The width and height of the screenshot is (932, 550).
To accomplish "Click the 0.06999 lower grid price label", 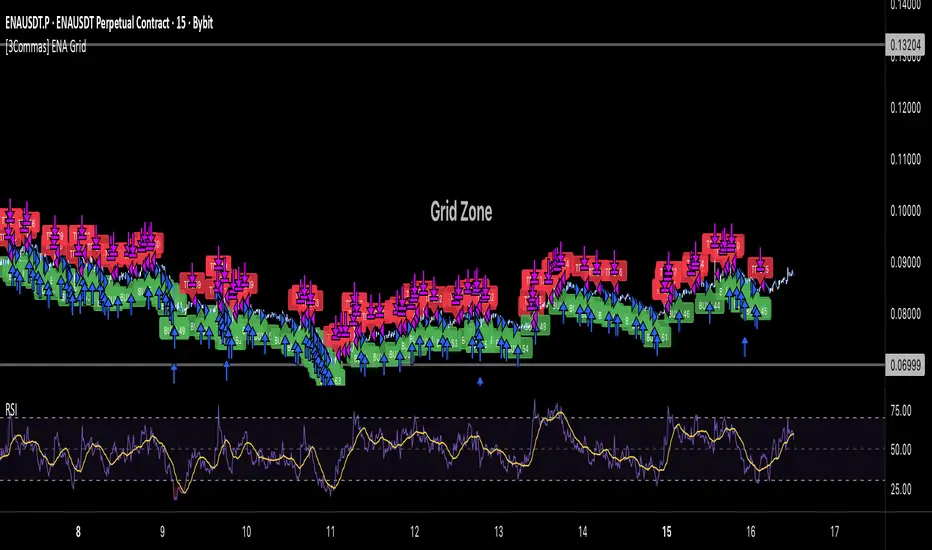I will pos(905,364).
